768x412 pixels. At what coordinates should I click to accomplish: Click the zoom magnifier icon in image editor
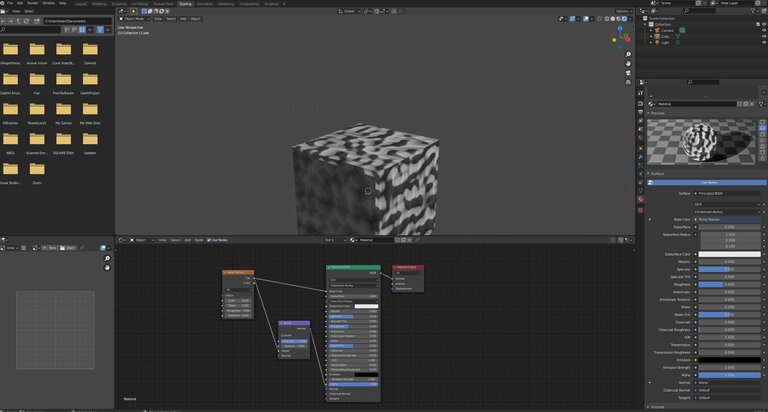107,259
